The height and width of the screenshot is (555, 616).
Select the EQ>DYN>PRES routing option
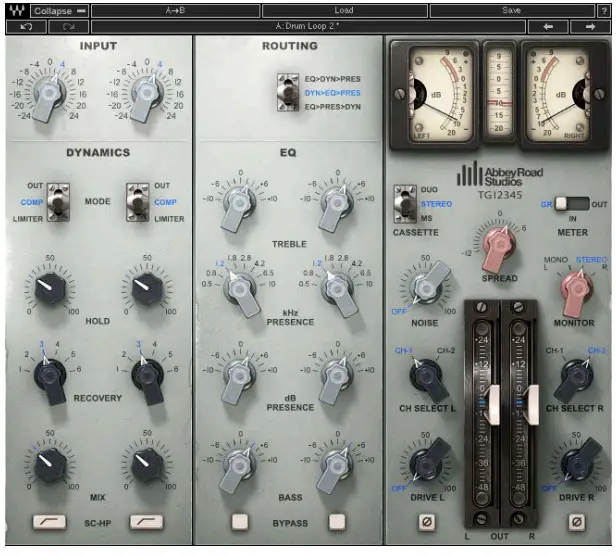tap(332, 79)
